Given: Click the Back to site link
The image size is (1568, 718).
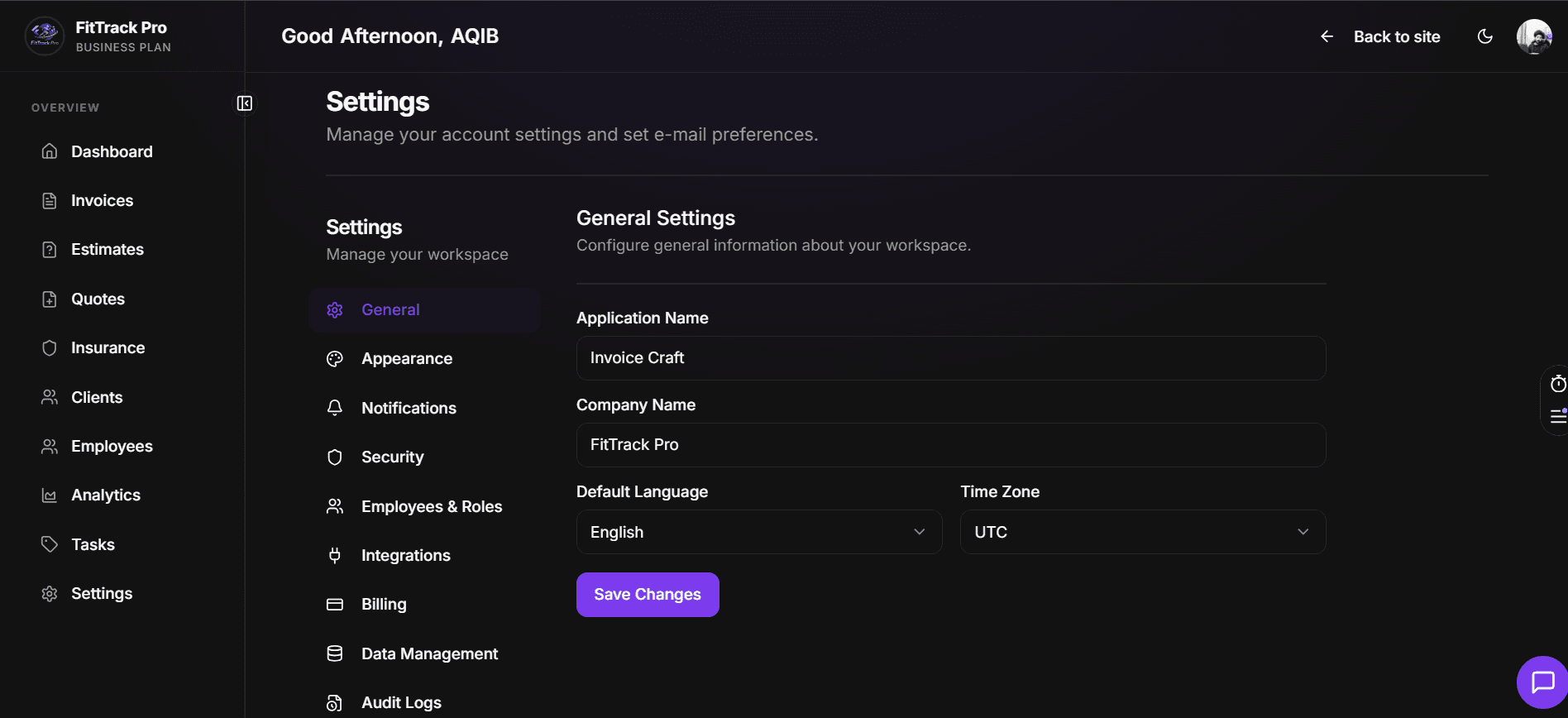Looking at the screenshot, I should [x=1397, y=36].
